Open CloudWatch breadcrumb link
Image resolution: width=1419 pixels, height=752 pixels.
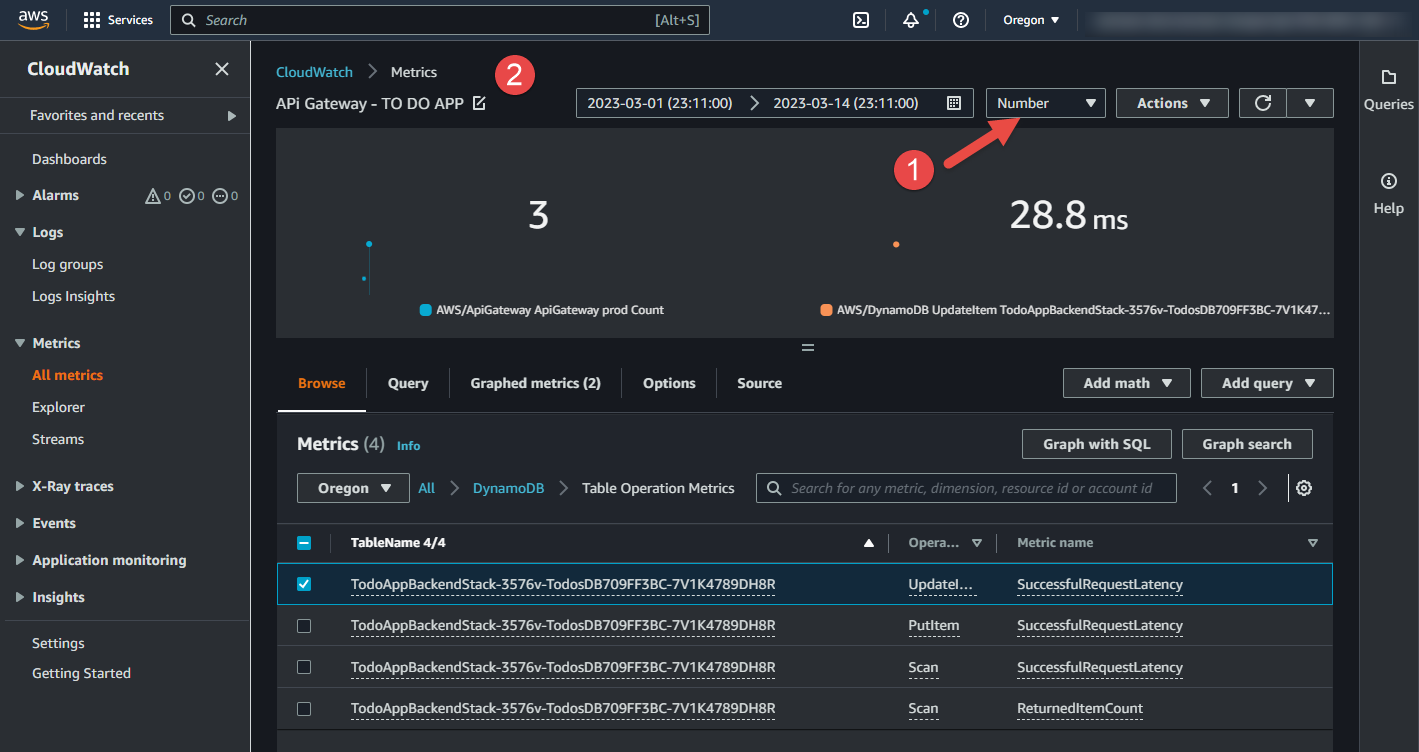[x=314, y=72]
